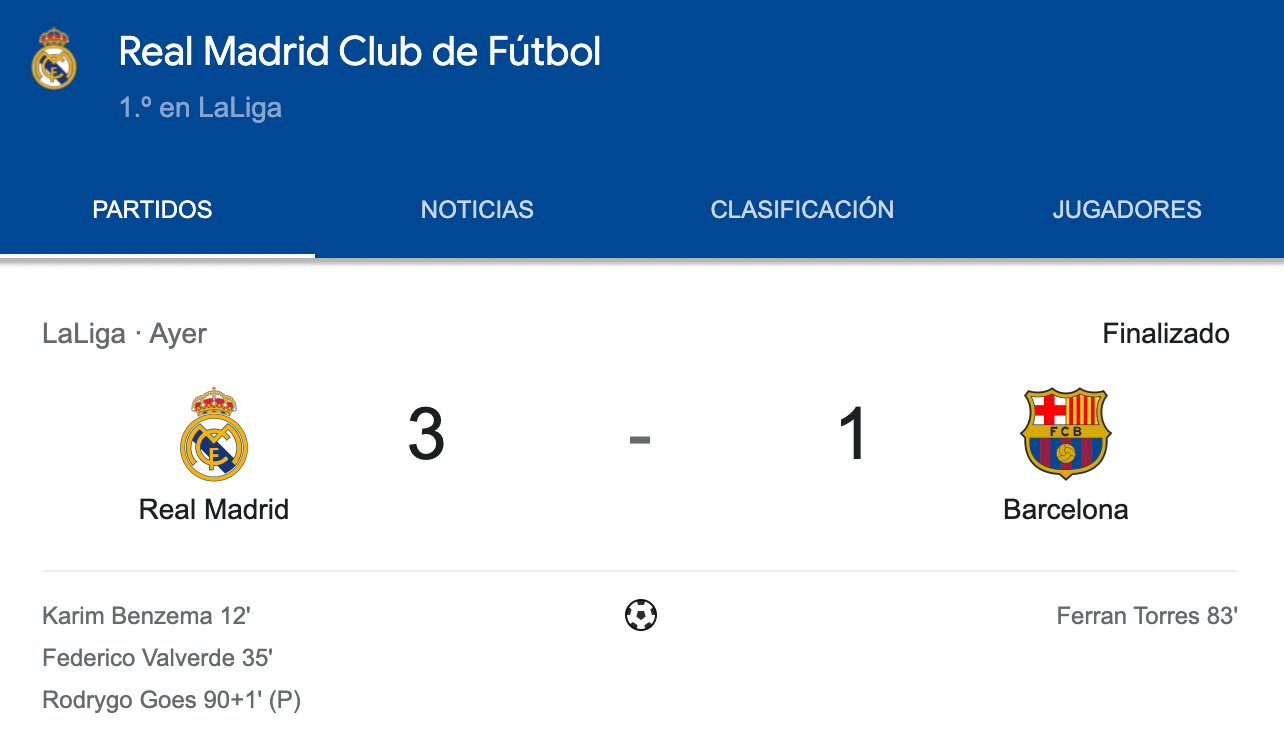The width and height of the screenshot is (1284, 752).
Task: Click the Finalizado match status
Action: (x=1166, y=334)
